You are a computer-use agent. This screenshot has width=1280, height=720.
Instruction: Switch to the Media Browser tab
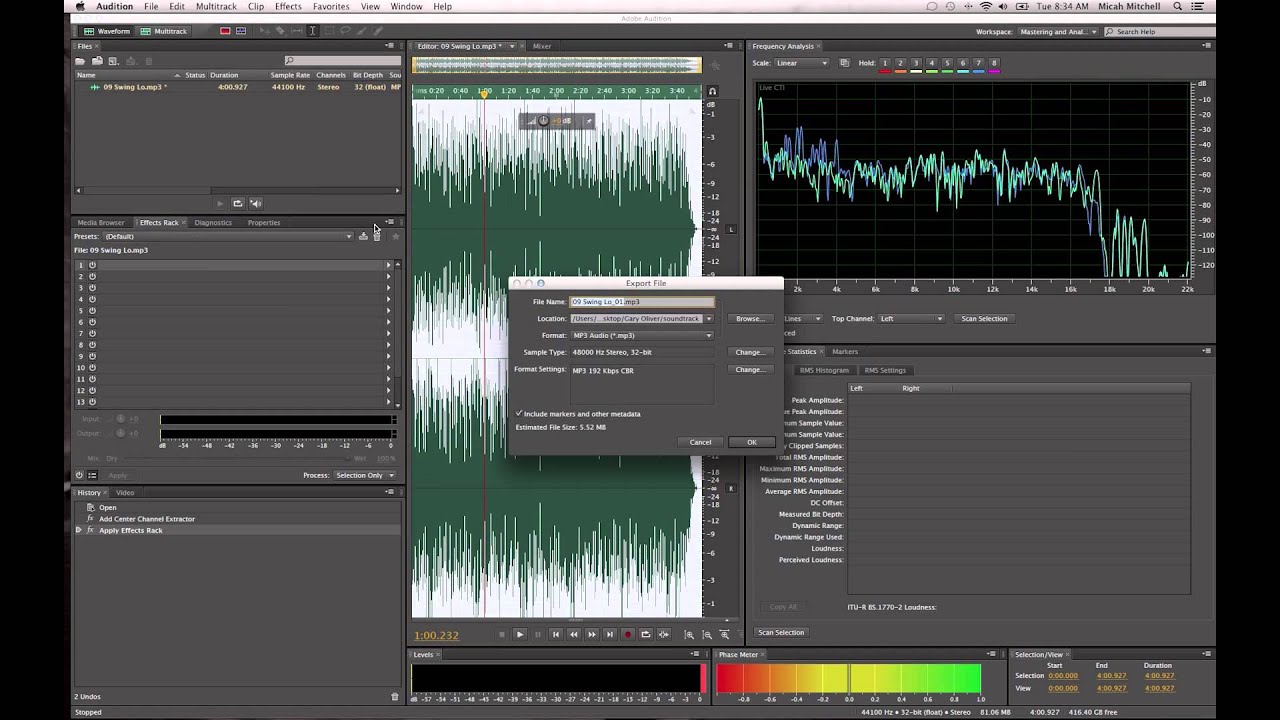[101, 223]
